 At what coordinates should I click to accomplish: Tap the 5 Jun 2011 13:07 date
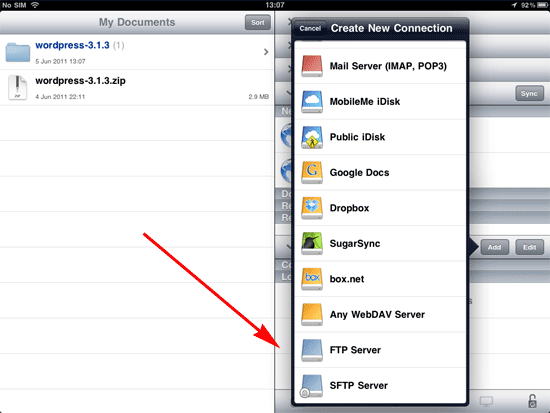(x=60, y=61)
